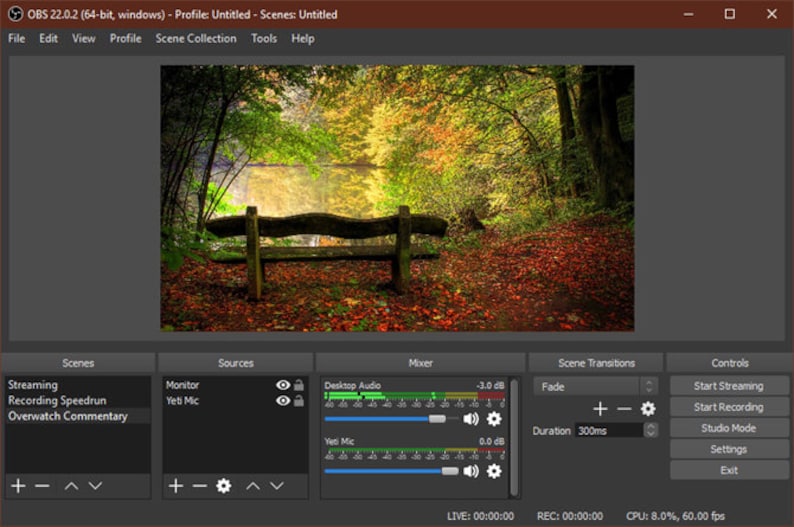The width and height of the screenshot is (794, 527).
Task: Open Settings from Controls panel
Action: (x=729, y=449)
